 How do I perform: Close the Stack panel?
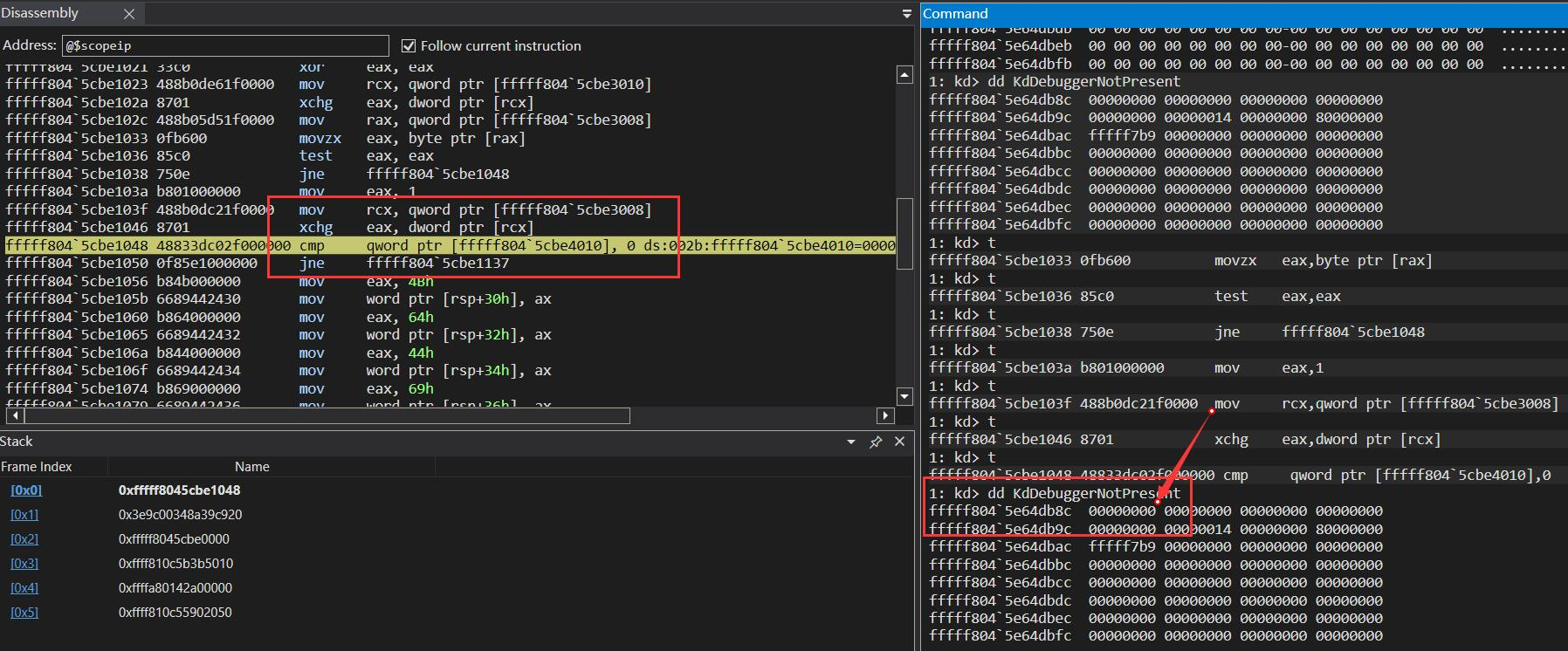tap(900, 442)
